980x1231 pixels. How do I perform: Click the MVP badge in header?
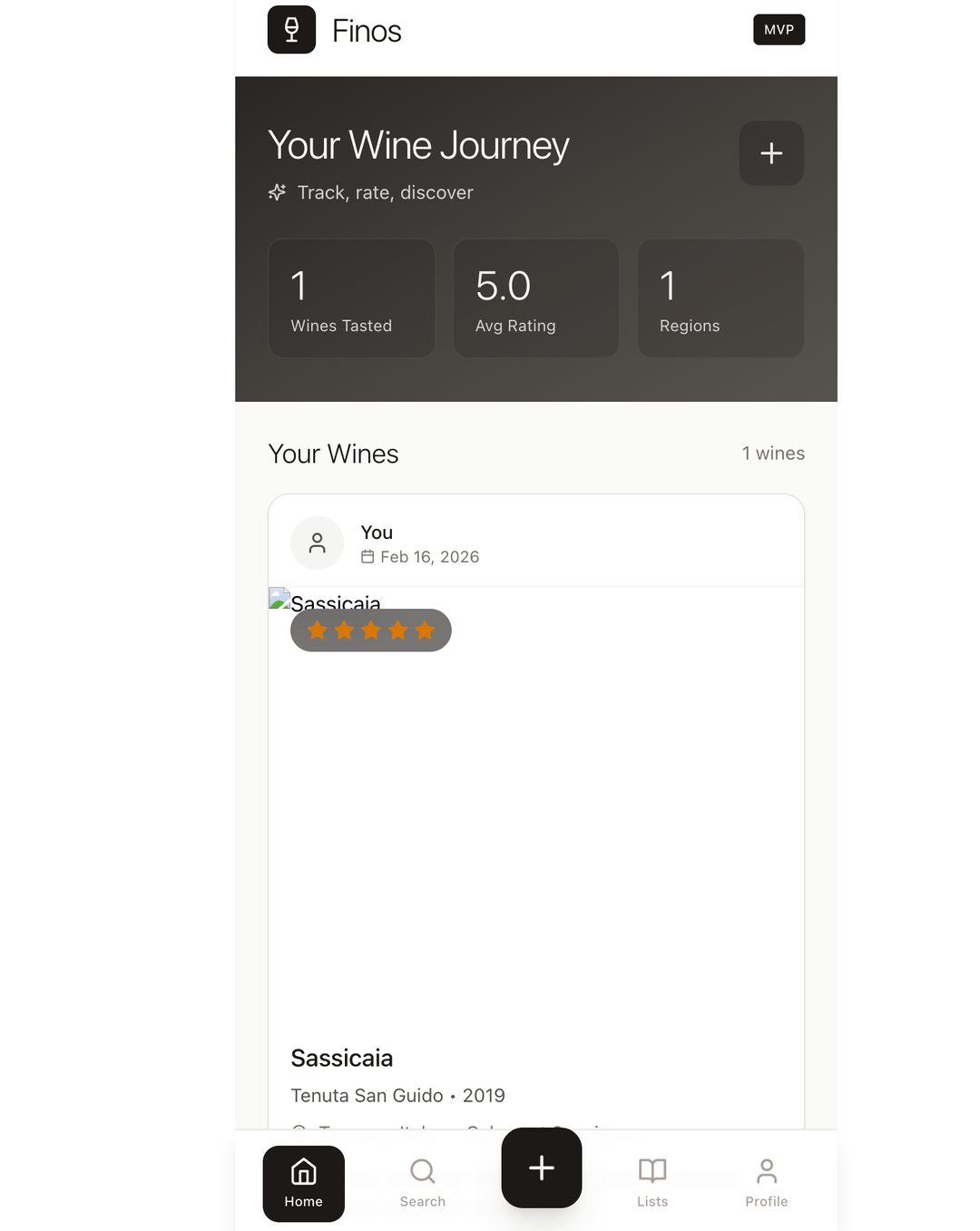(x=779, y=30)
